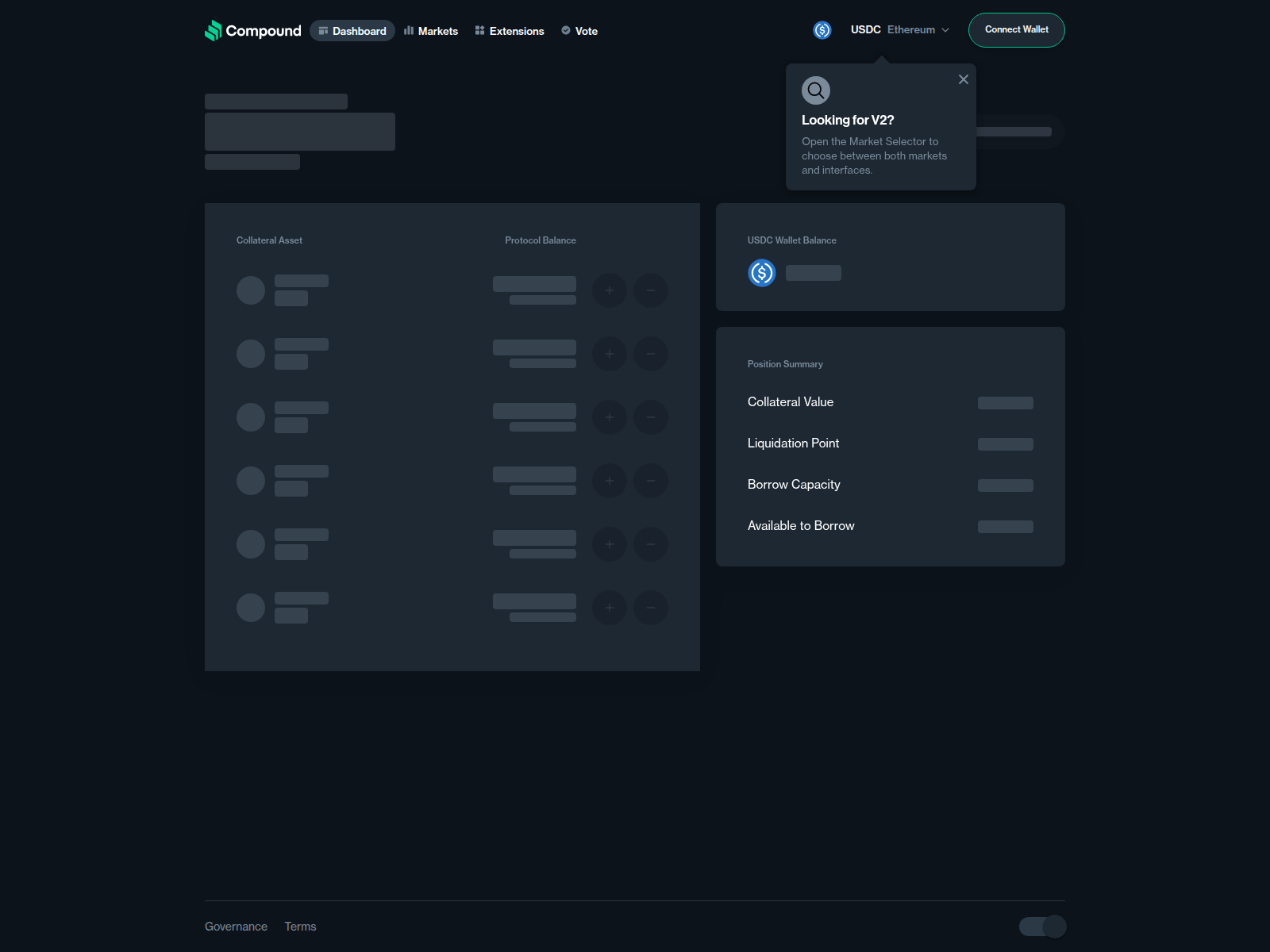Click the magnifier icon in the V2 popup

click(816, 90)
